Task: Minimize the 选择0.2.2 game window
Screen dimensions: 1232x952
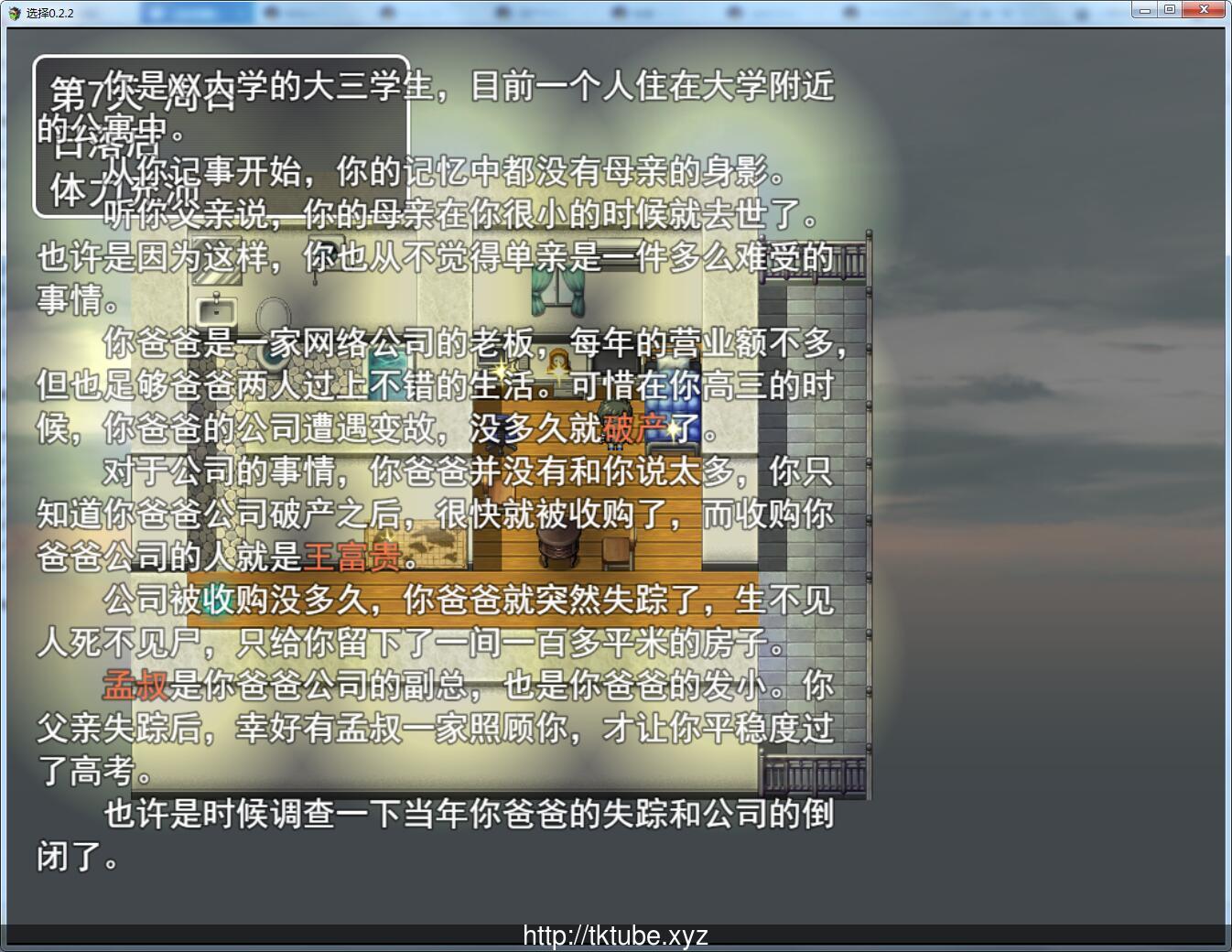Action: (x=1144, y=9)
